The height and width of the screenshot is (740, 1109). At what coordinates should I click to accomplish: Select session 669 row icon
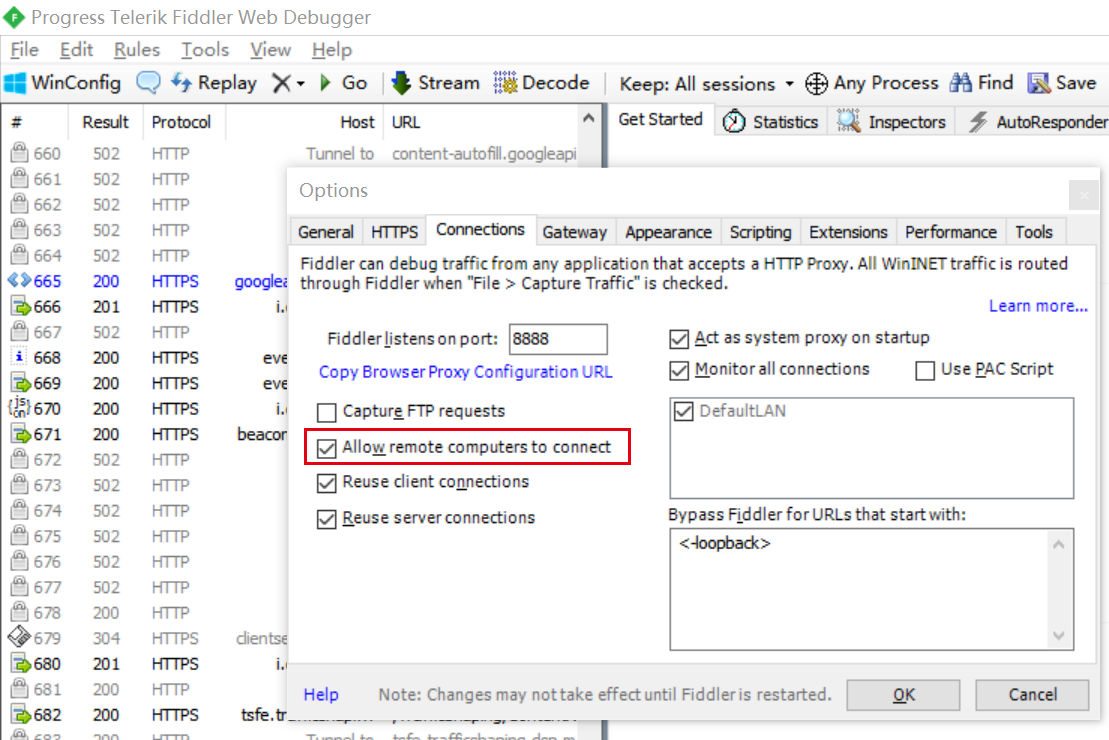pos(21,383)
